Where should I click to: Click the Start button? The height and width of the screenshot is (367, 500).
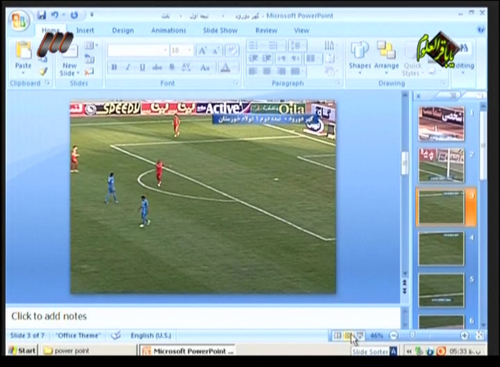coord(22,350)
